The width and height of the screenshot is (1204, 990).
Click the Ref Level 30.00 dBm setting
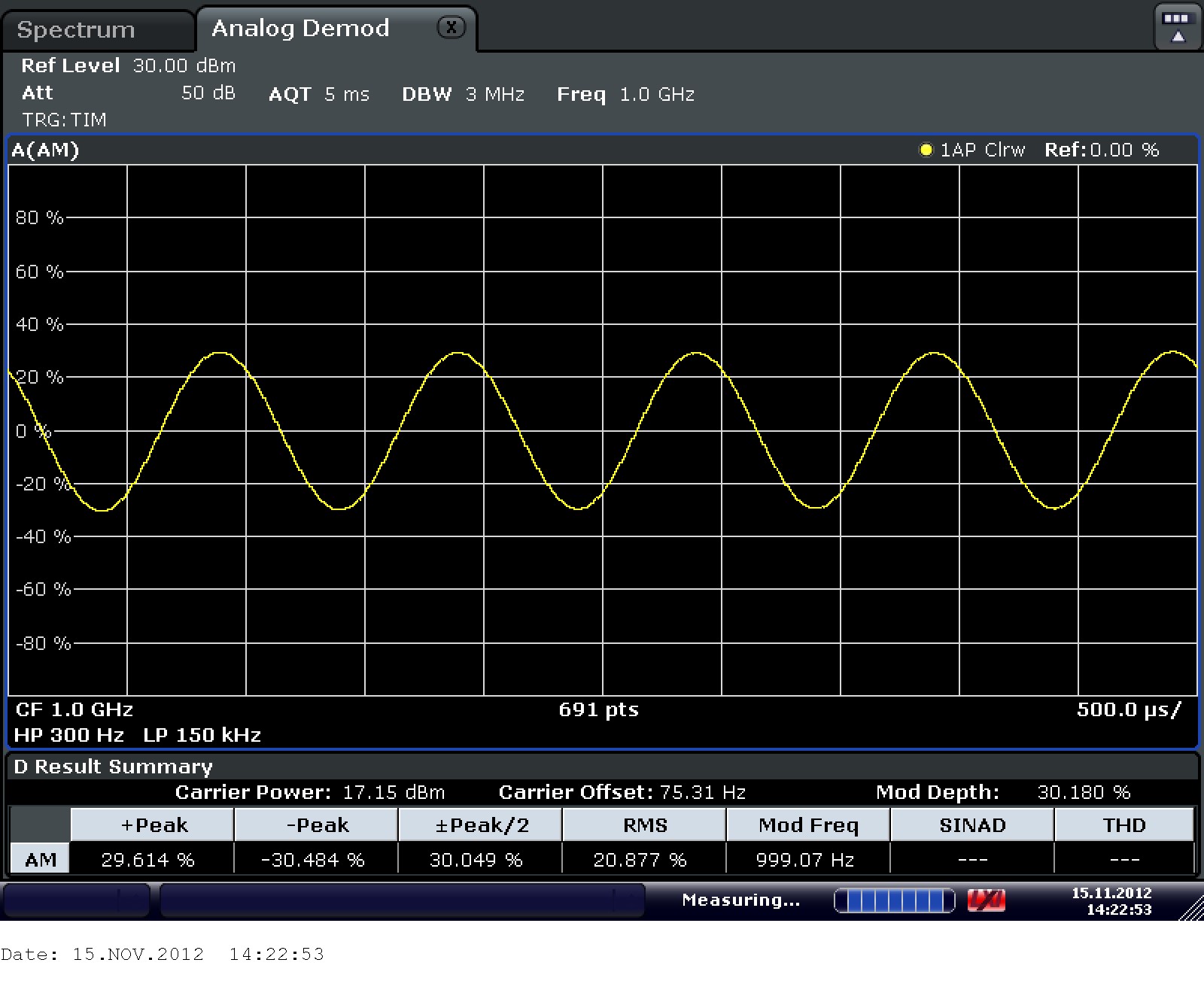128,65
